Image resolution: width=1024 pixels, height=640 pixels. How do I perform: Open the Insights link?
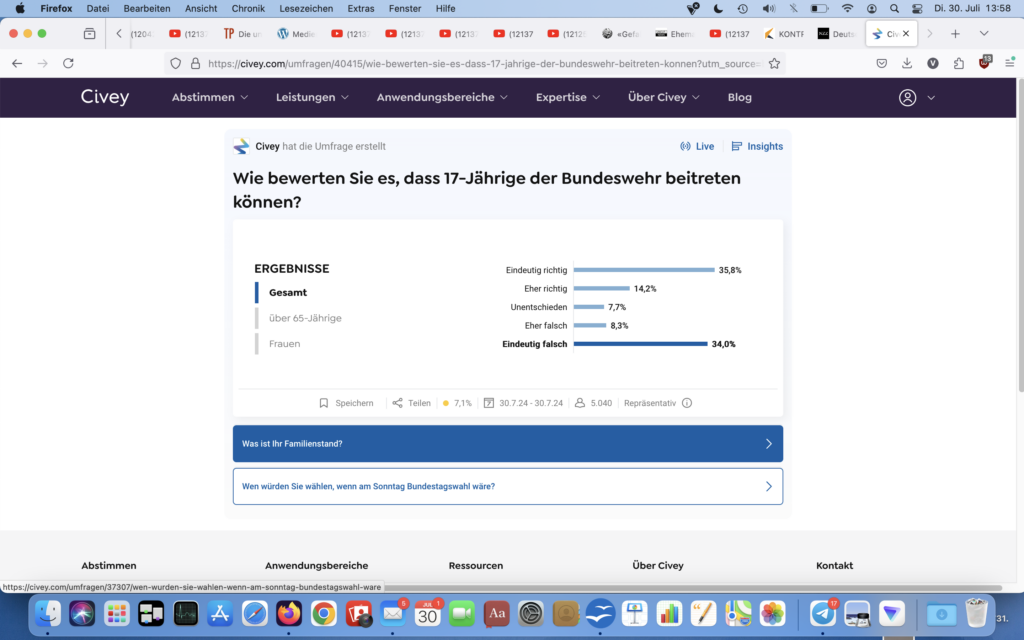tap(757, 146)
